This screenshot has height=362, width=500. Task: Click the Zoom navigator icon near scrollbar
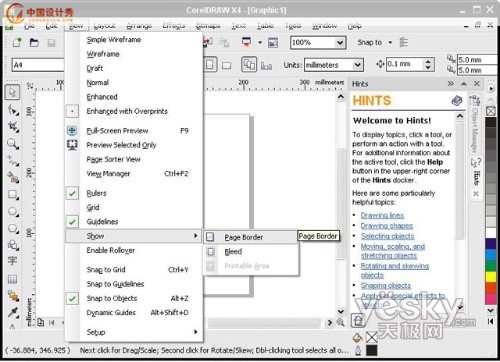[340, 322]
